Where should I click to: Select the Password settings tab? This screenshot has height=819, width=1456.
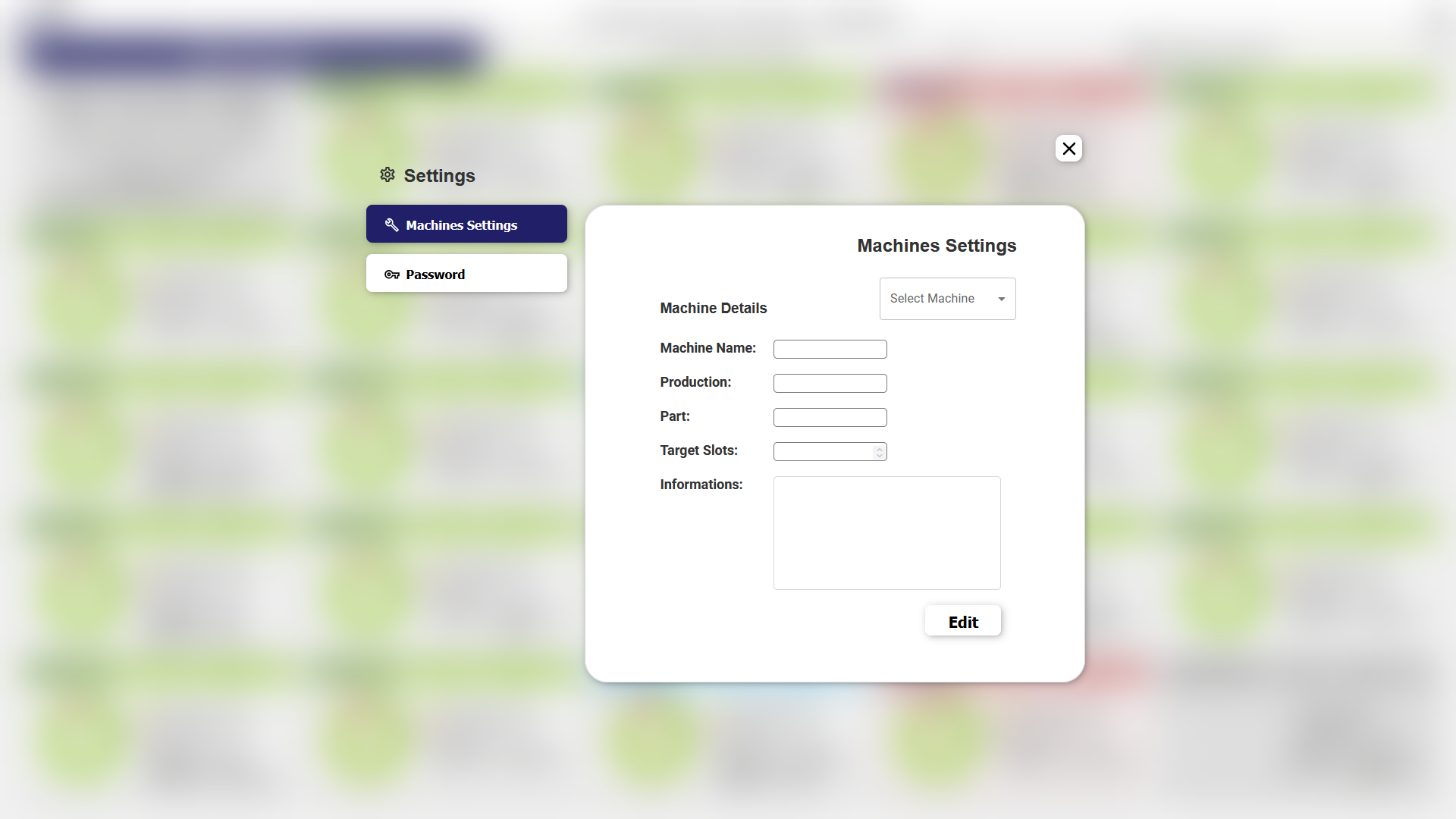click(x=466, y=274)
